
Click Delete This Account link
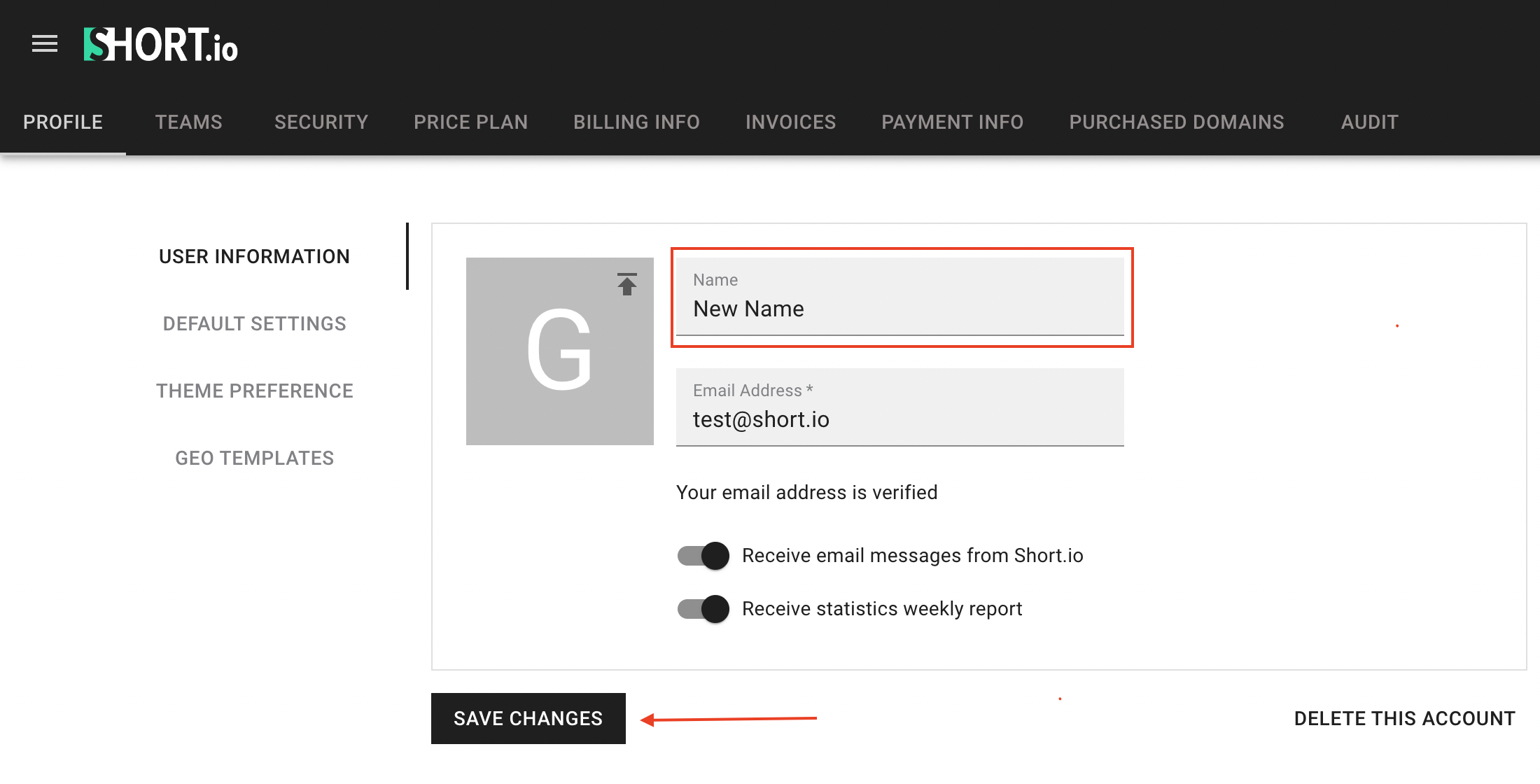1404,719
